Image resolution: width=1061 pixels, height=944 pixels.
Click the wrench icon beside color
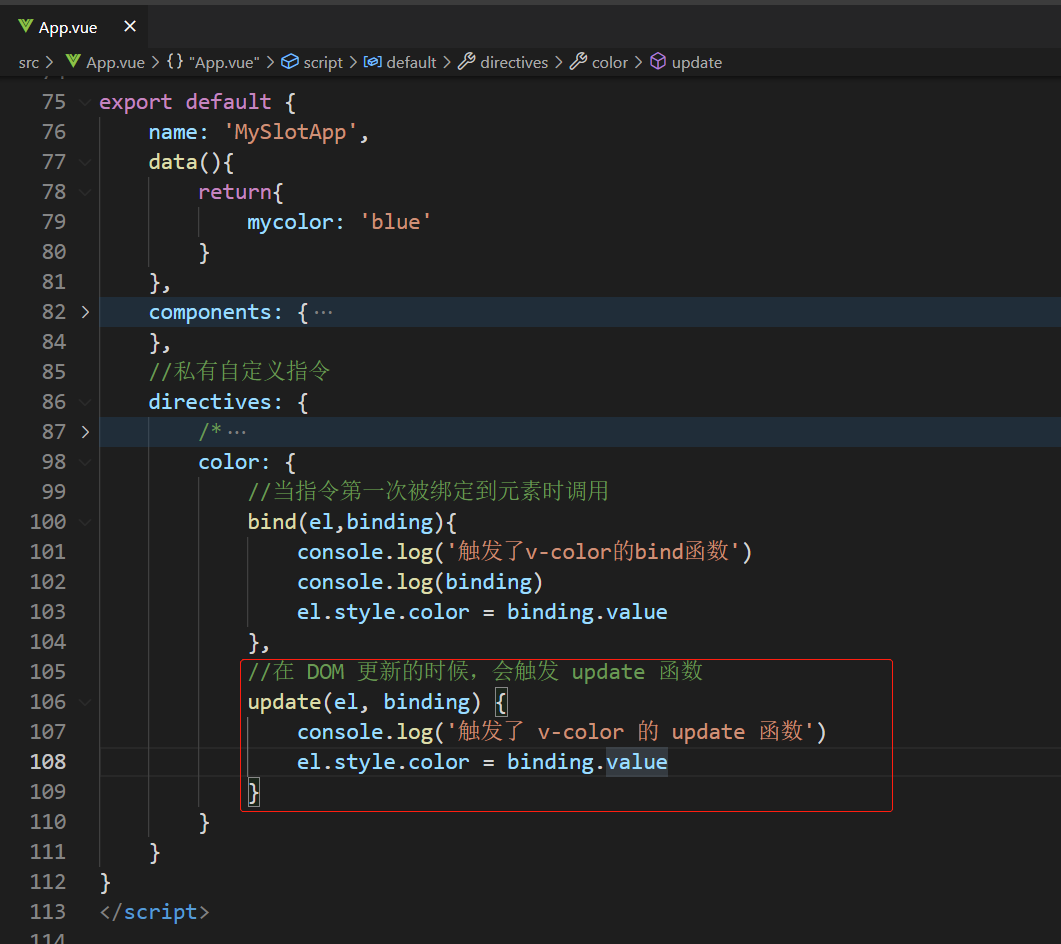[x=578, y=62]
